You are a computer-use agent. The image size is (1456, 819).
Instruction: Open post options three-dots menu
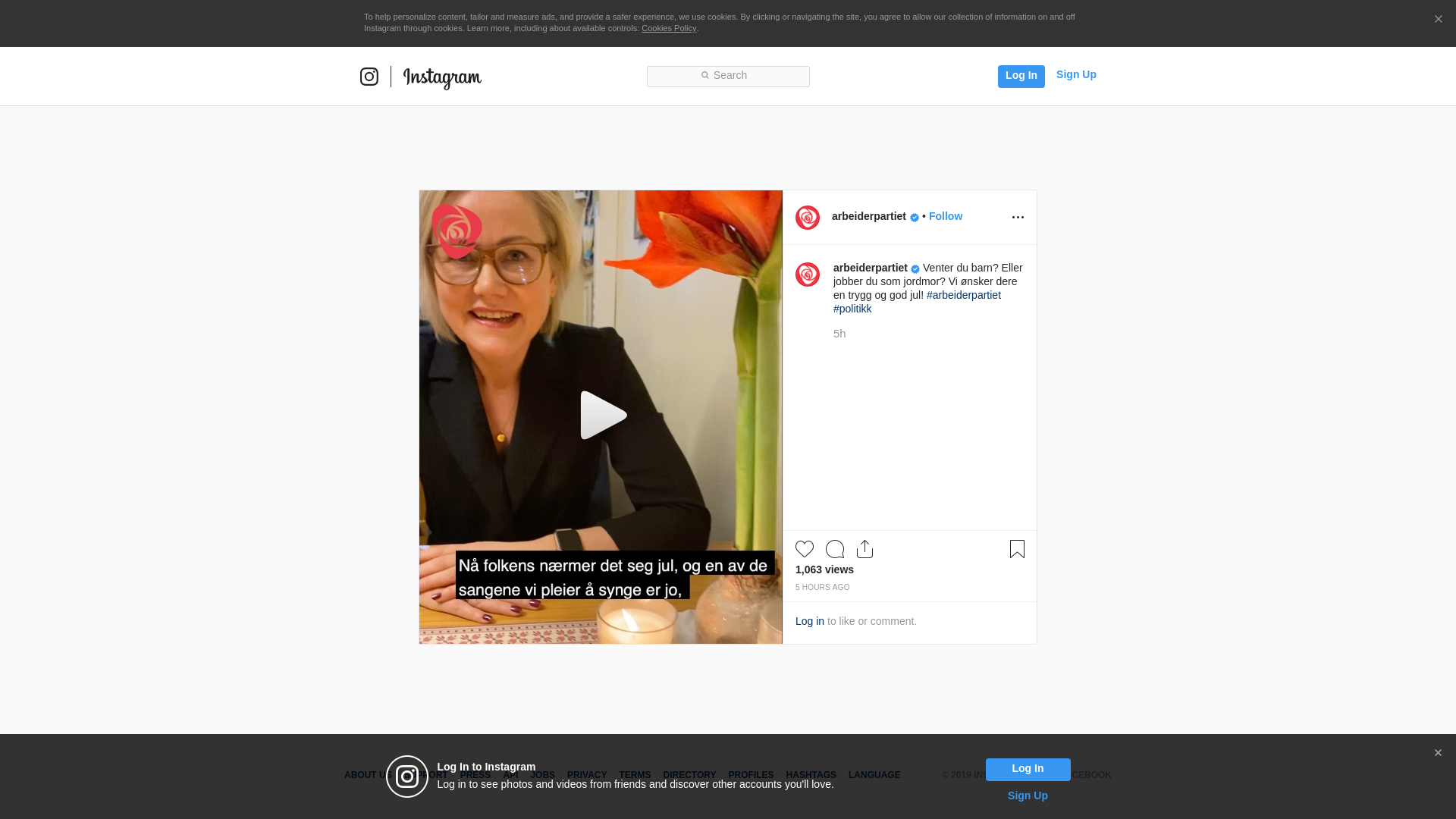[x=1018, y=218]
